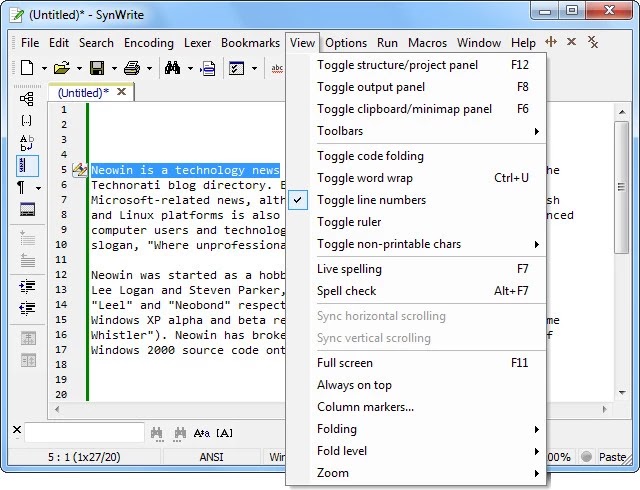Uncheck Toggle line numbers menu item
The image size is (640, 490).
pyautogui.click(x=416, y=200)
